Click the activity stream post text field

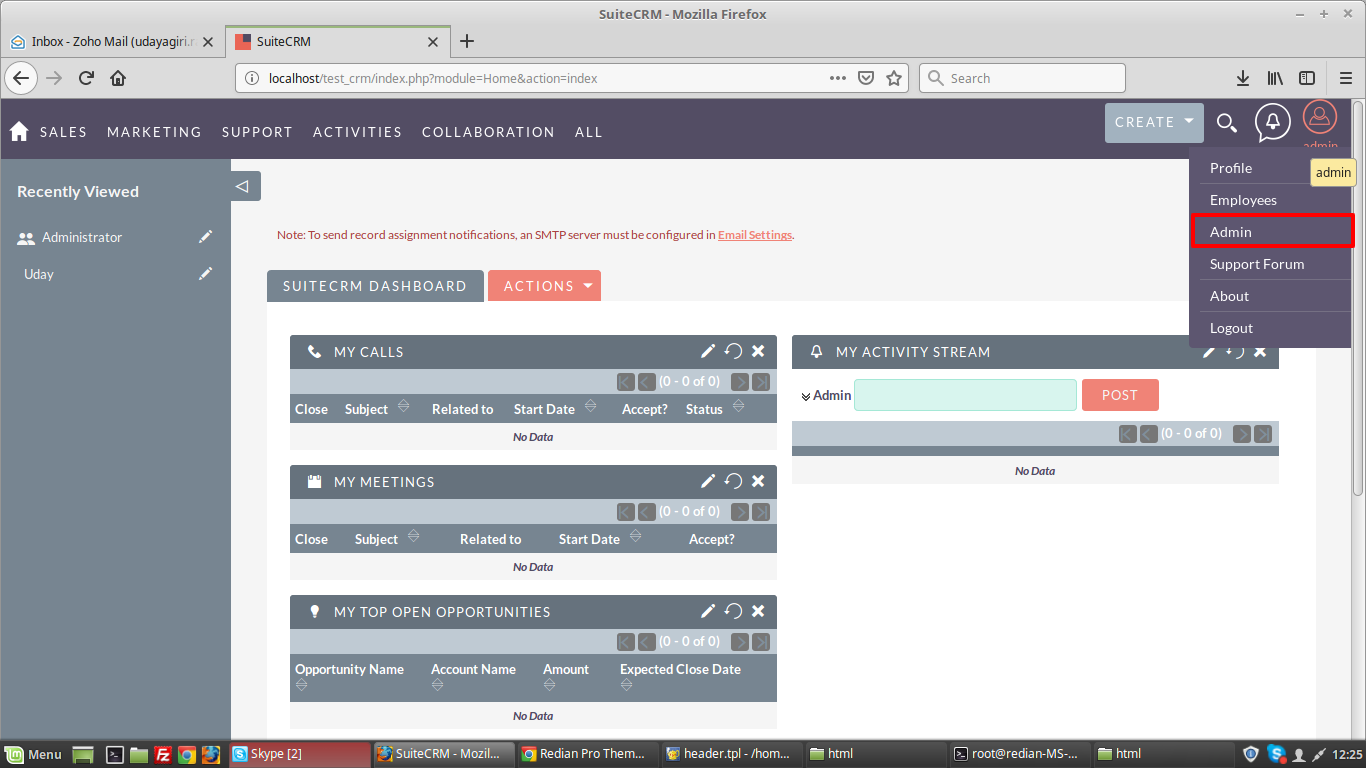pyautogui.click(x=965, y=395)
